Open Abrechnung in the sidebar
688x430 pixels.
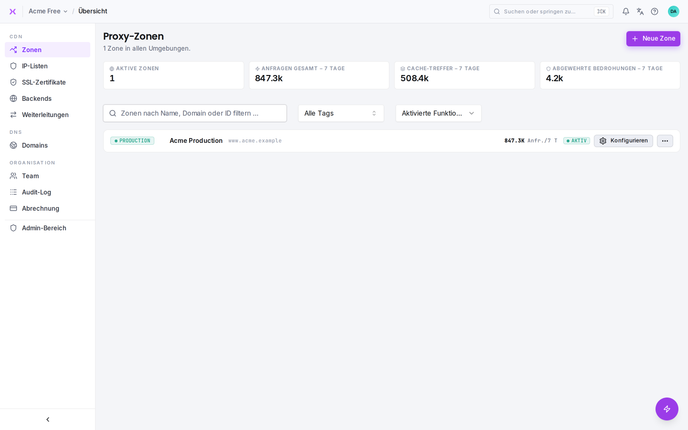47,208
